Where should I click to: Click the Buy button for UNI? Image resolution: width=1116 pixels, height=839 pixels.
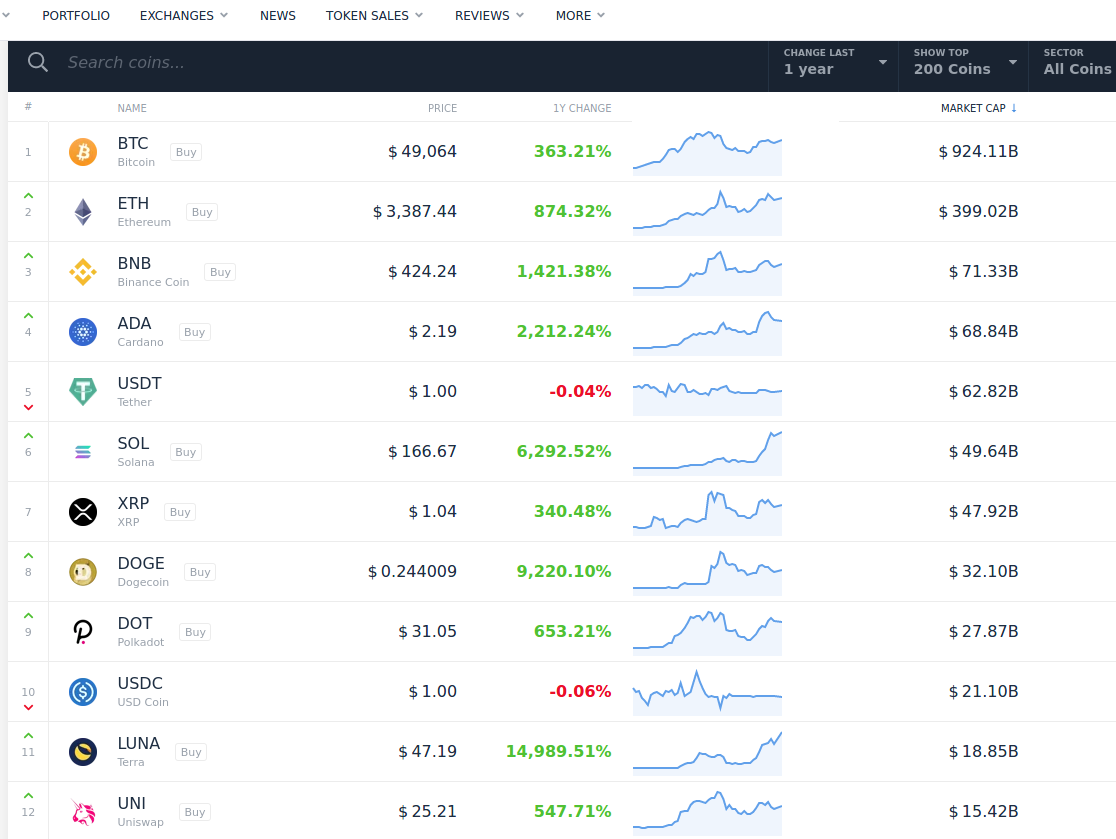point(195,812)
